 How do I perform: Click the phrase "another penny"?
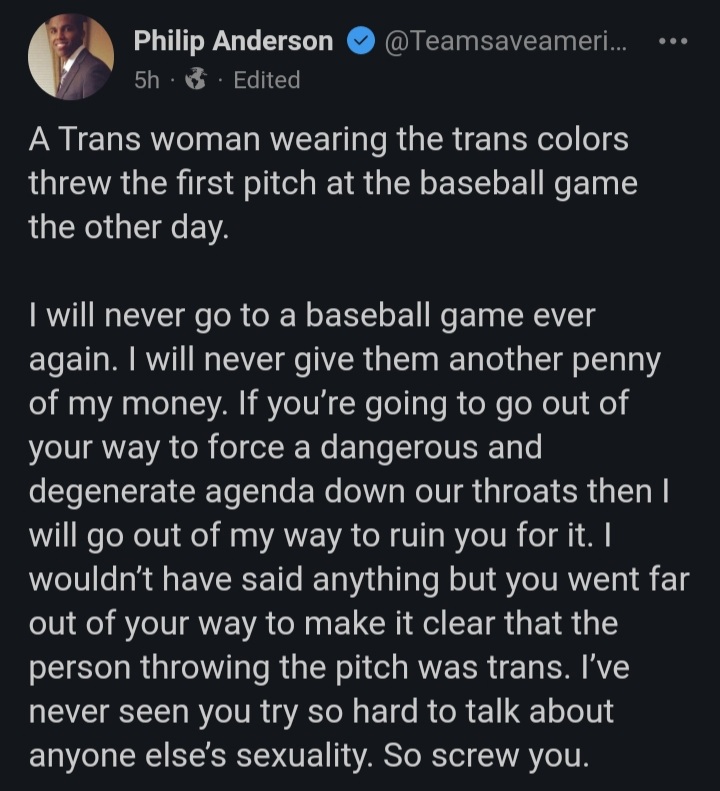click(554, 360)
